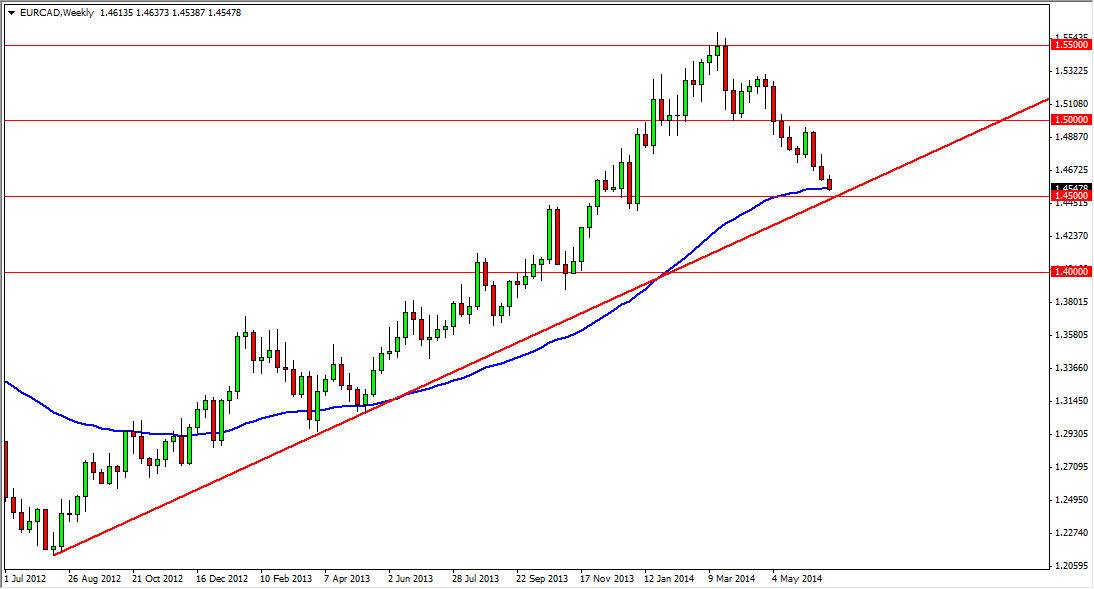The width and height of the screenshot is (1094, 589).
Task: Click the red 1.45000 level price tag
Action: point(1070,196)
